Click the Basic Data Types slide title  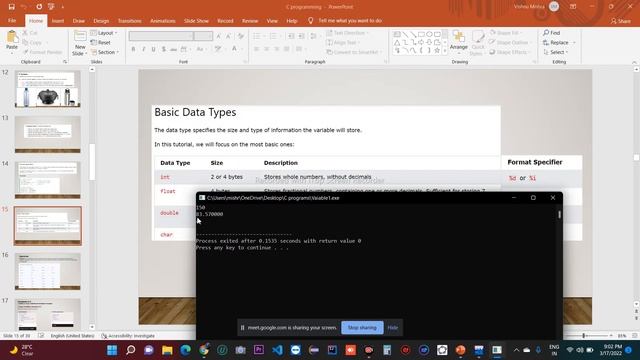pyautogui.click(x=195, y=112)
